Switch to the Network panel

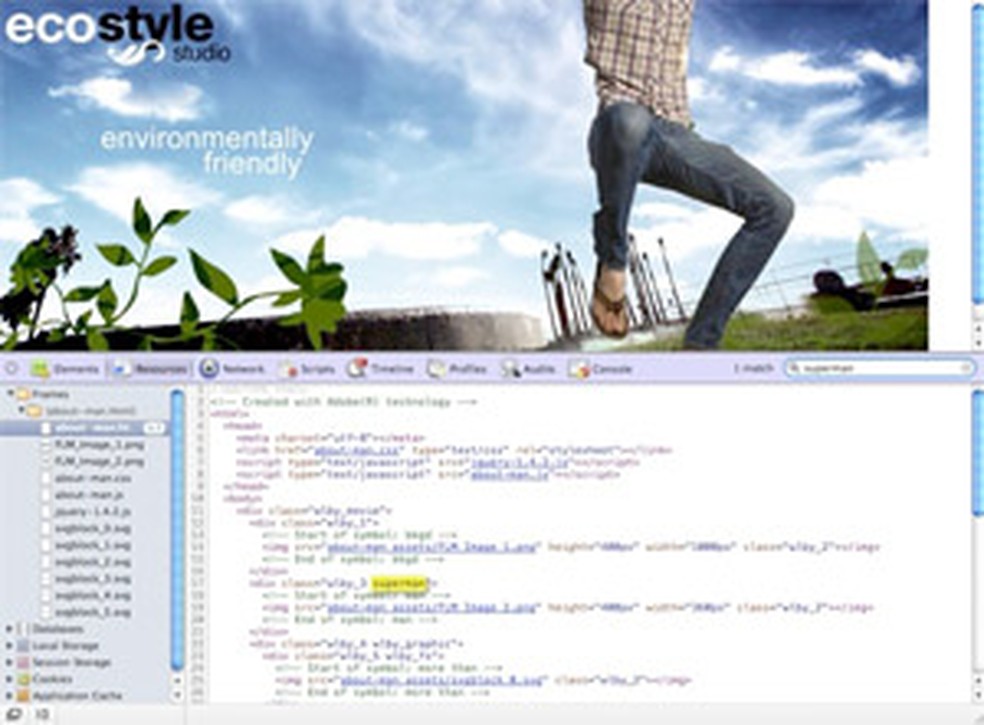[x=232, y=368]
